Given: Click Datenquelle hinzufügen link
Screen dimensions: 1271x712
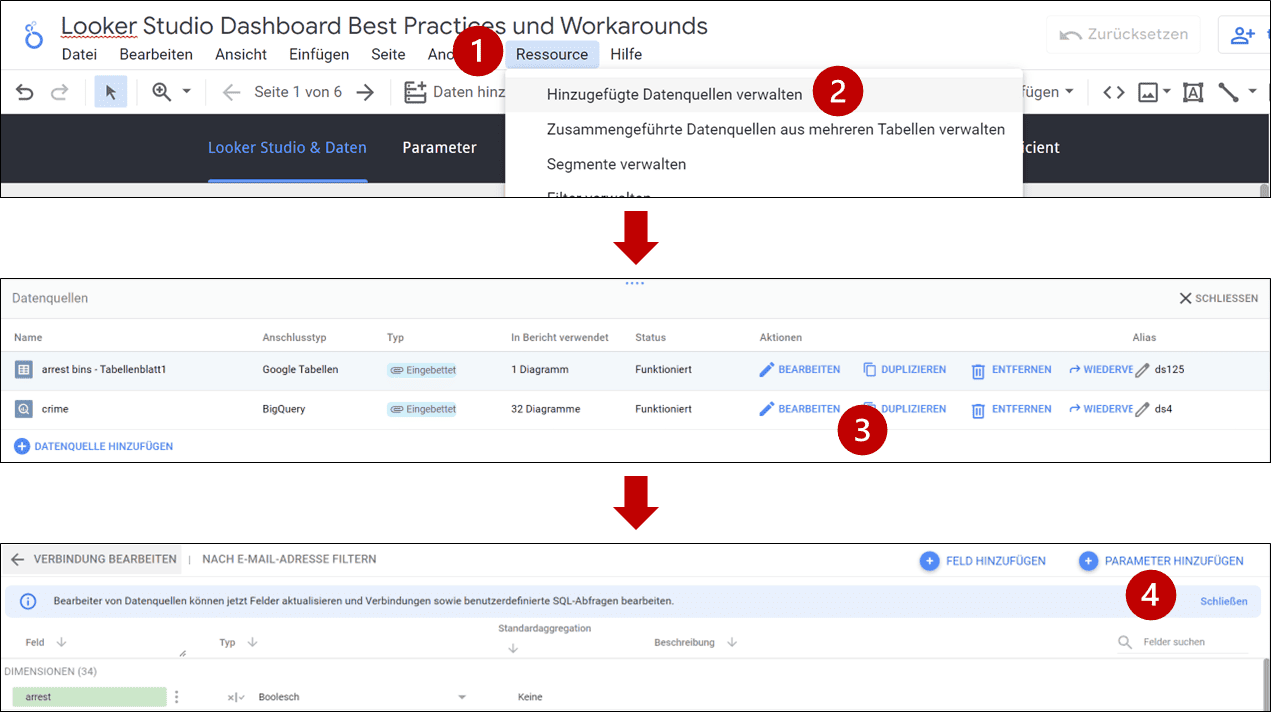Looking at the screenshot, I should pyautogui.click(x=94, y=446).
